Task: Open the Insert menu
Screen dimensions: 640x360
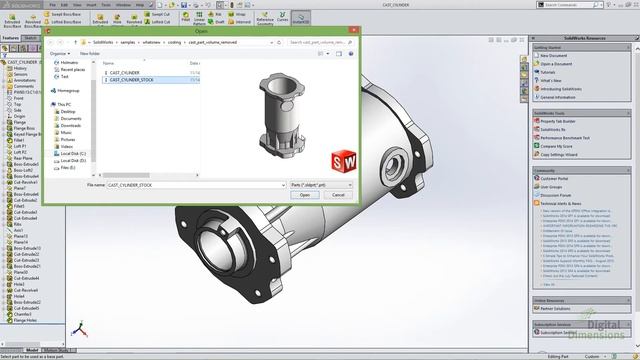Action: tap(91, 5)
